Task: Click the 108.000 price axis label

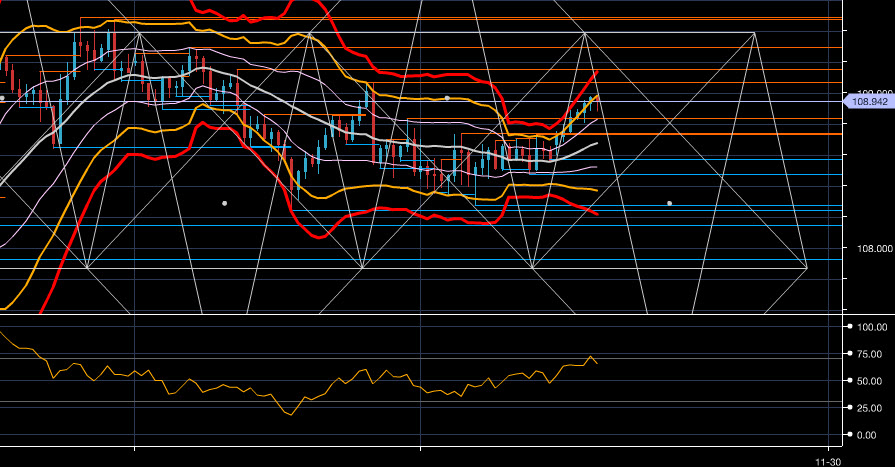Action: [x=869, y=249]
